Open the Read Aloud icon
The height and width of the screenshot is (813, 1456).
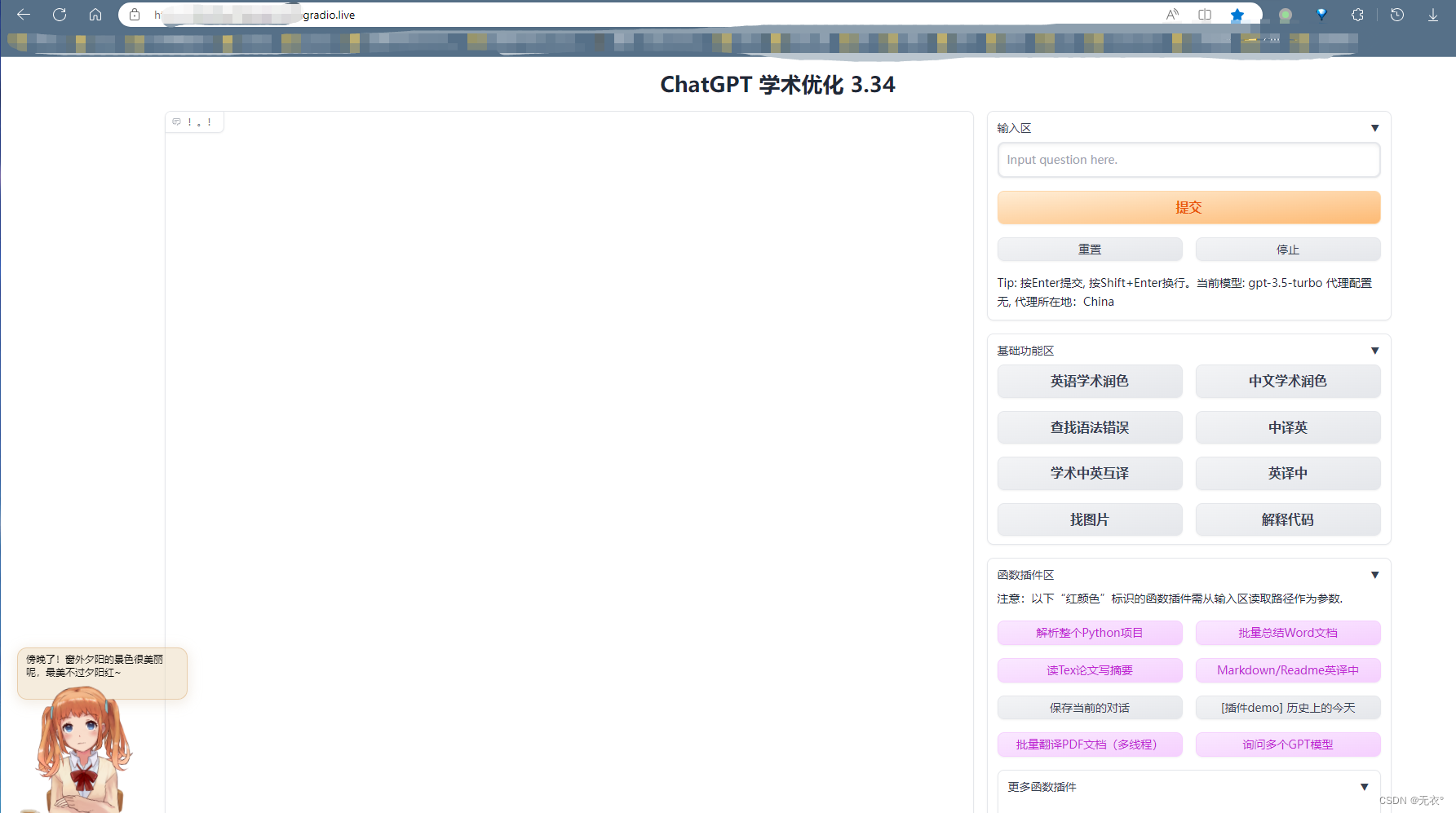[1172, 15]
